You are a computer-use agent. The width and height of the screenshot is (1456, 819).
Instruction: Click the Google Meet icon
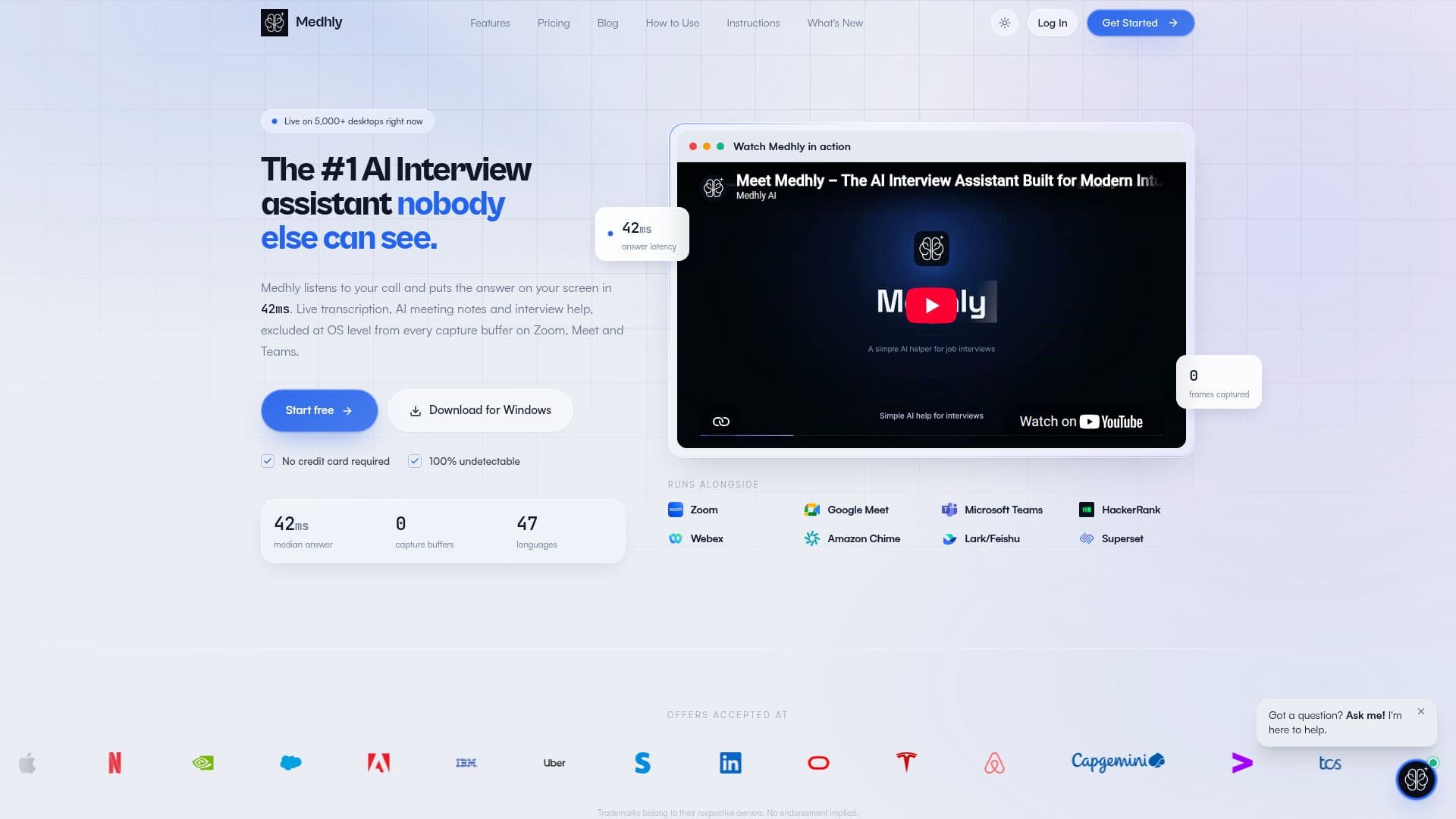tap(811, 510)
